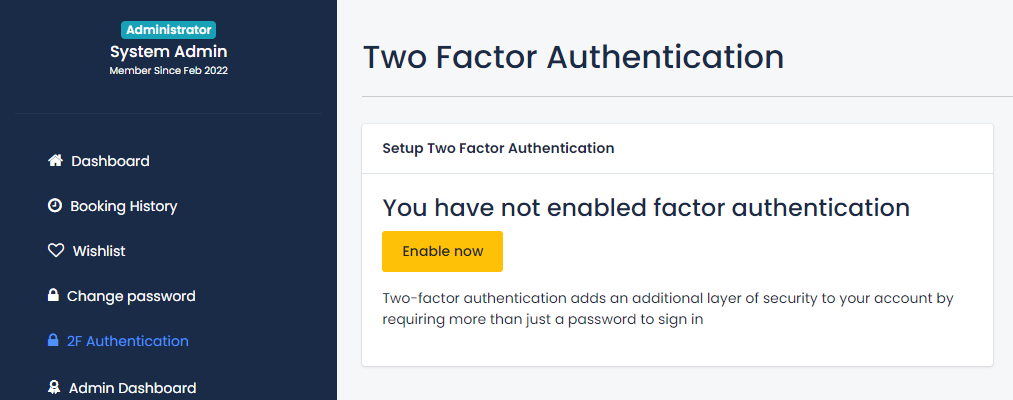
Task: Click the System Admin profile name
Action: click(x=169, y=51)
